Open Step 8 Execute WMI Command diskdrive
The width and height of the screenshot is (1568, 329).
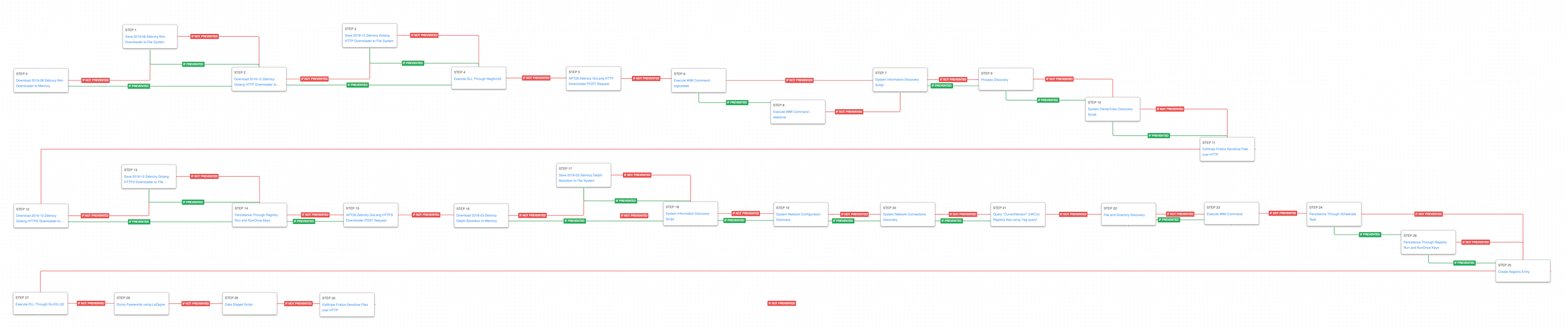pyautogui.click(x=791, y=112)
